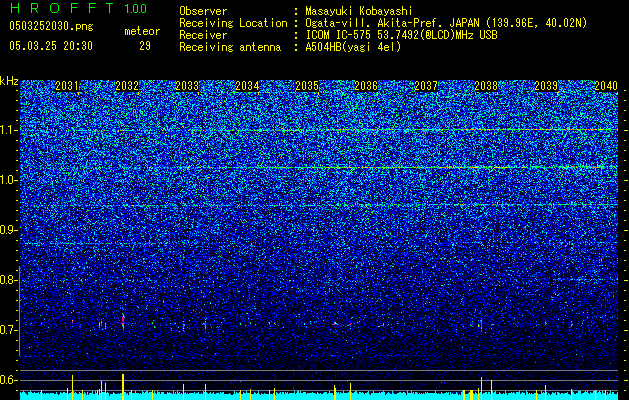Click the file name 0503252030.png

coord(51,26)
